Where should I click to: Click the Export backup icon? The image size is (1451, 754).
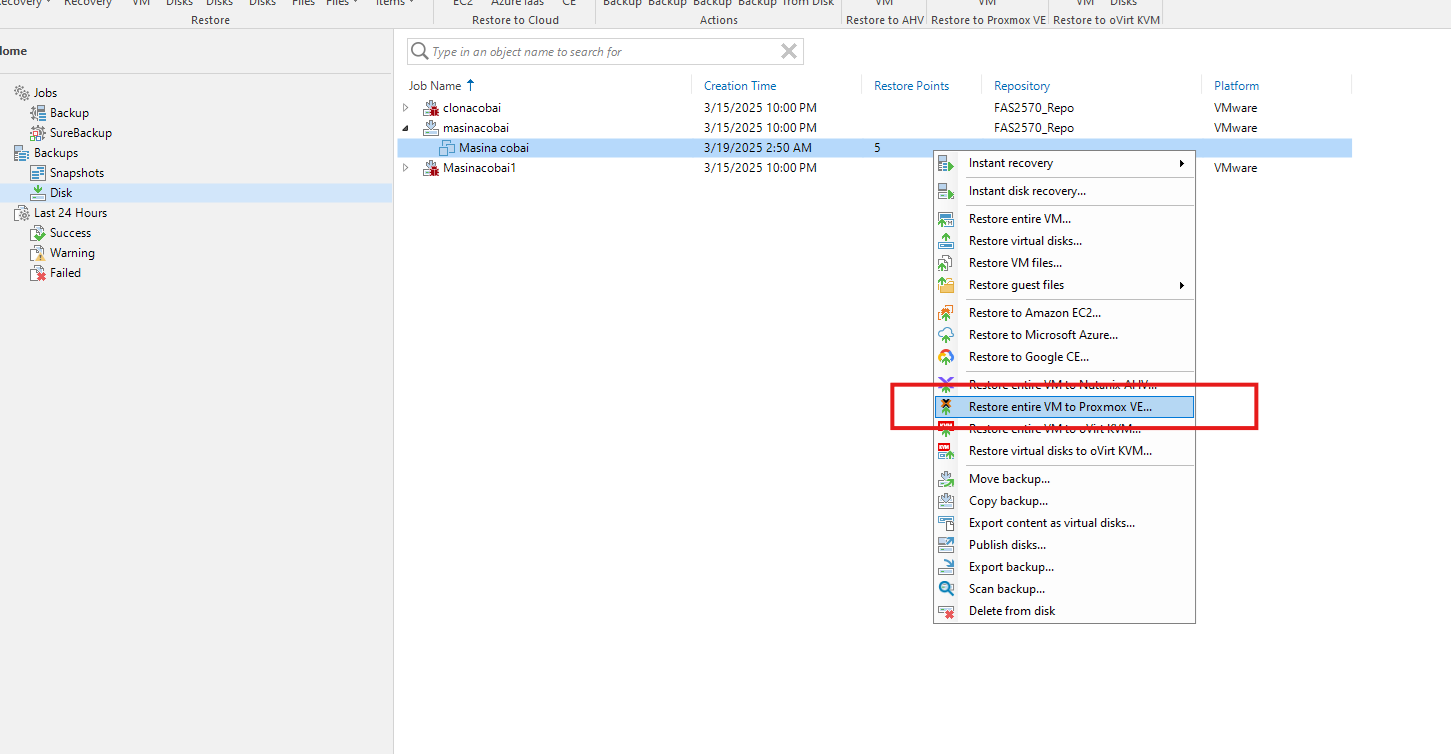point(946,567)
